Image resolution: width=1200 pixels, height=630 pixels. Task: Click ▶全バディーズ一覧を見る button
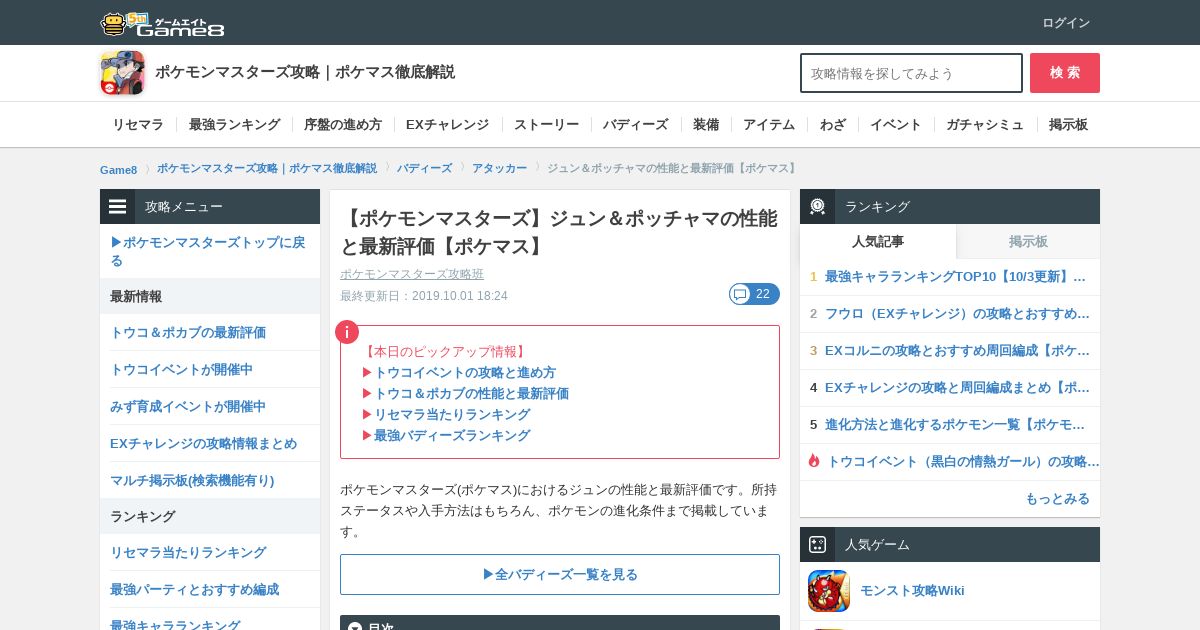tap(560, 574)
